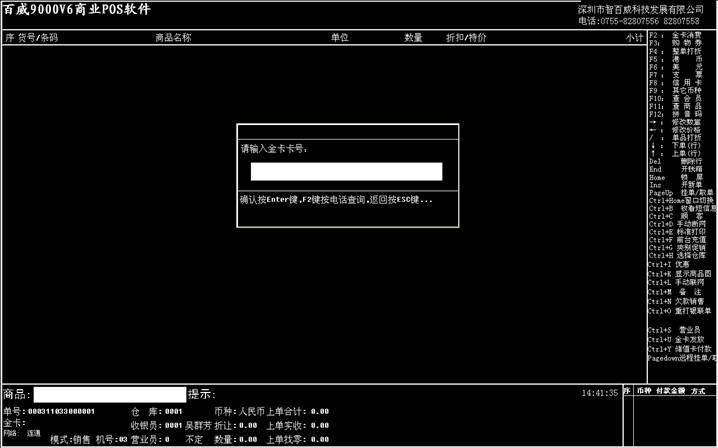718x448 pixels.
Task: Click cashier name 吴群芳
Action: (198, 426)
